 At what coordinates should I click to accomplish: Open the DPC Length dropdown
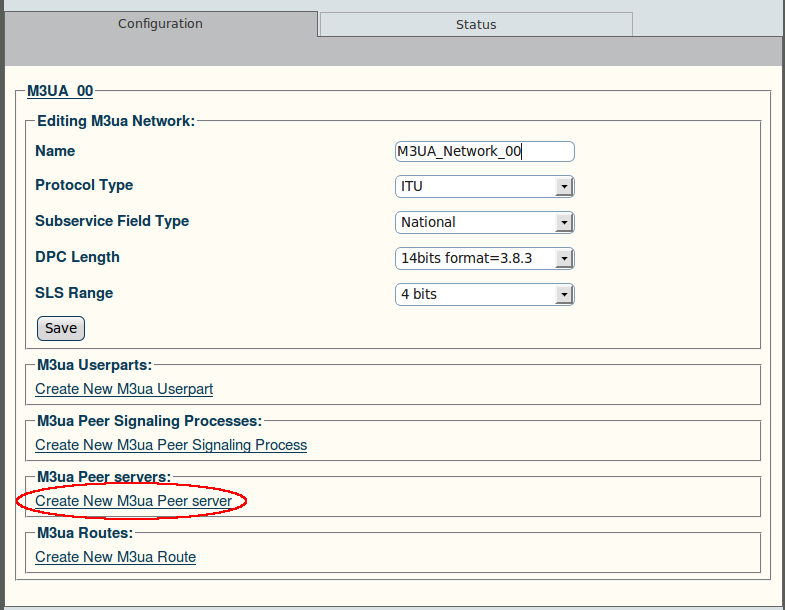(x=485, y=258)
